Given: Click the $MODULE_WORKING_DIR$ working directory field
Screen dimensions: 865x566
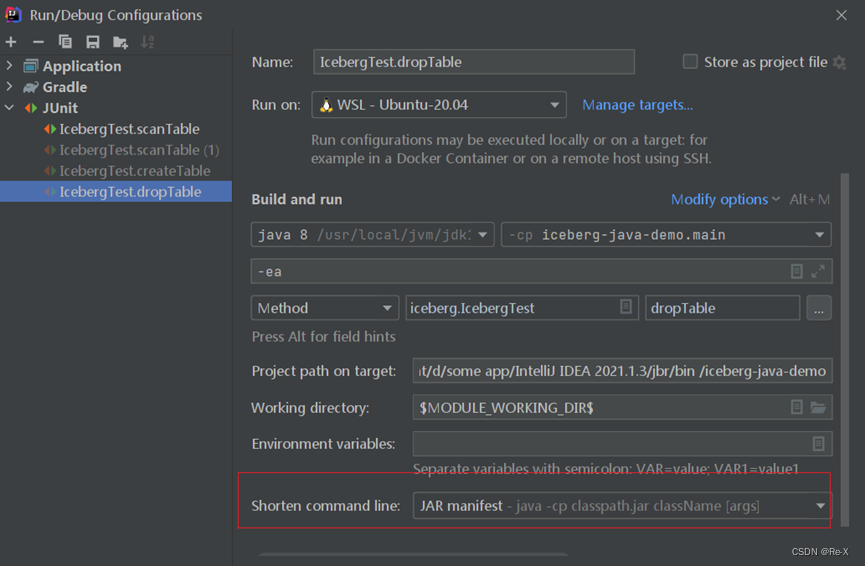Looking at the screenshot, I should (x=622, y=407).
